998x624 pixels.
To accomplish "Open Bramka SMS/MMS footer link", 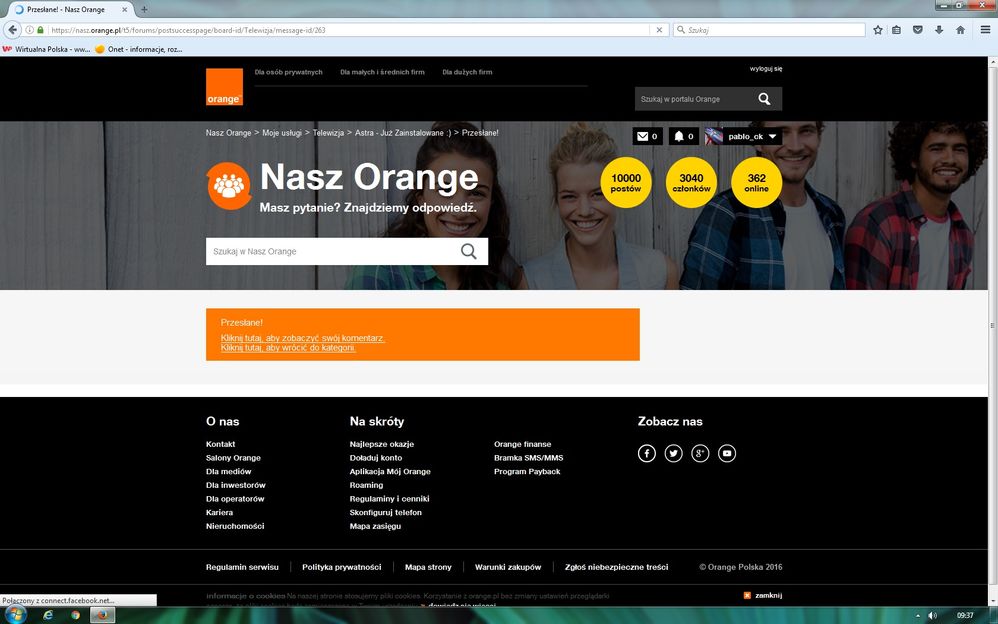I will point(528,458).
